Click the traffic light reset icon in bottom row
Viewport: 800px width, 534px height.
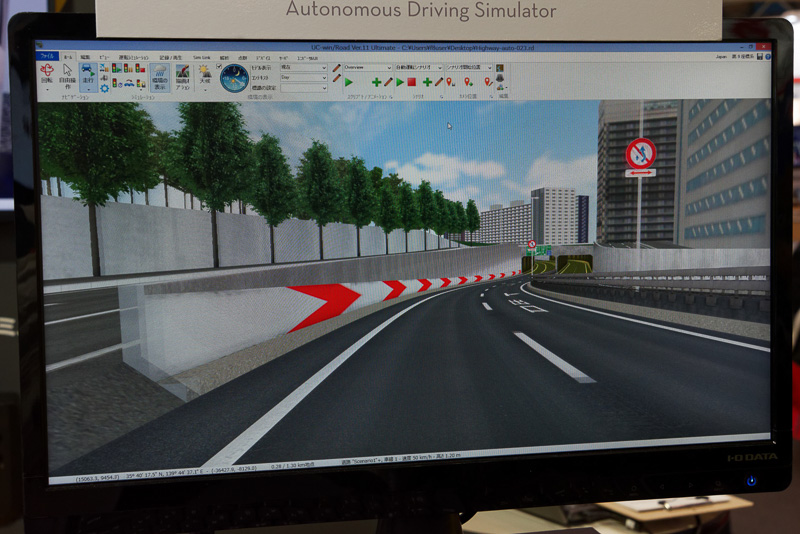click(117, 84)
